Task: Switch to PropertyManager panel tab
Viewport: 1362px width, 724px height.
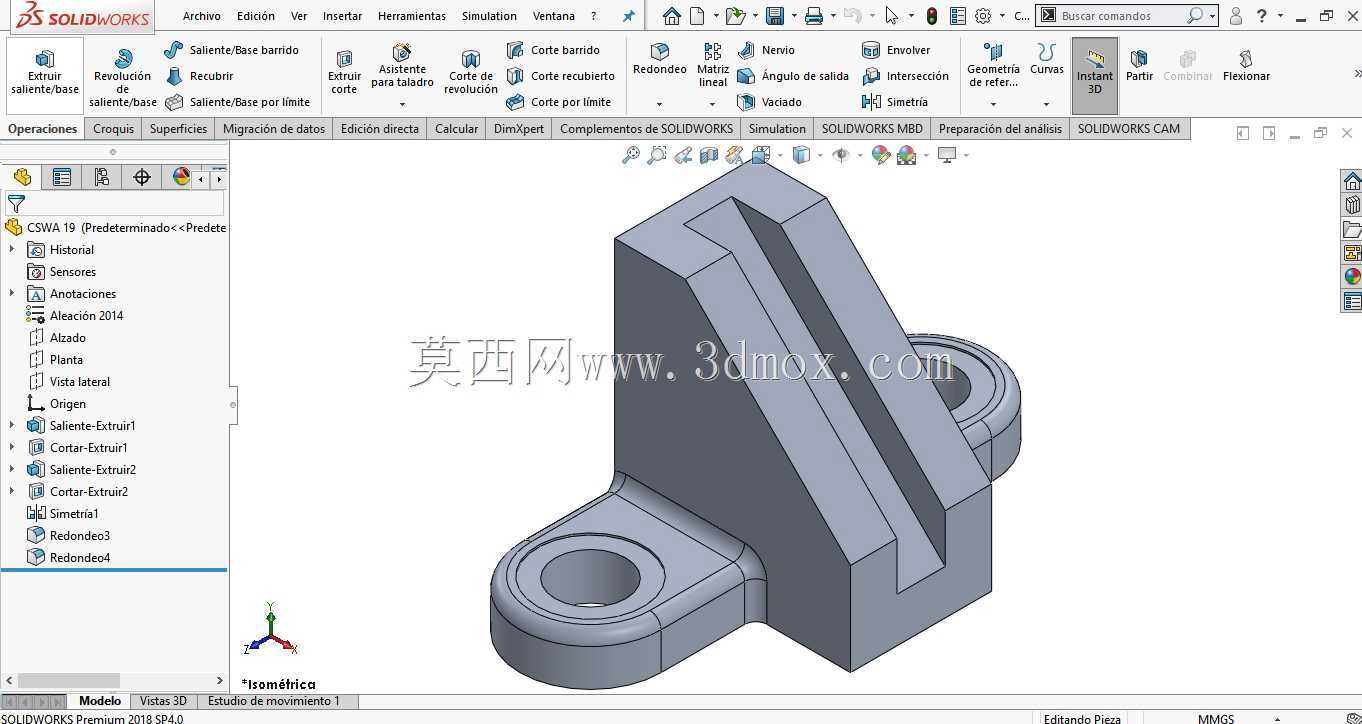Action: pos(62,177)
